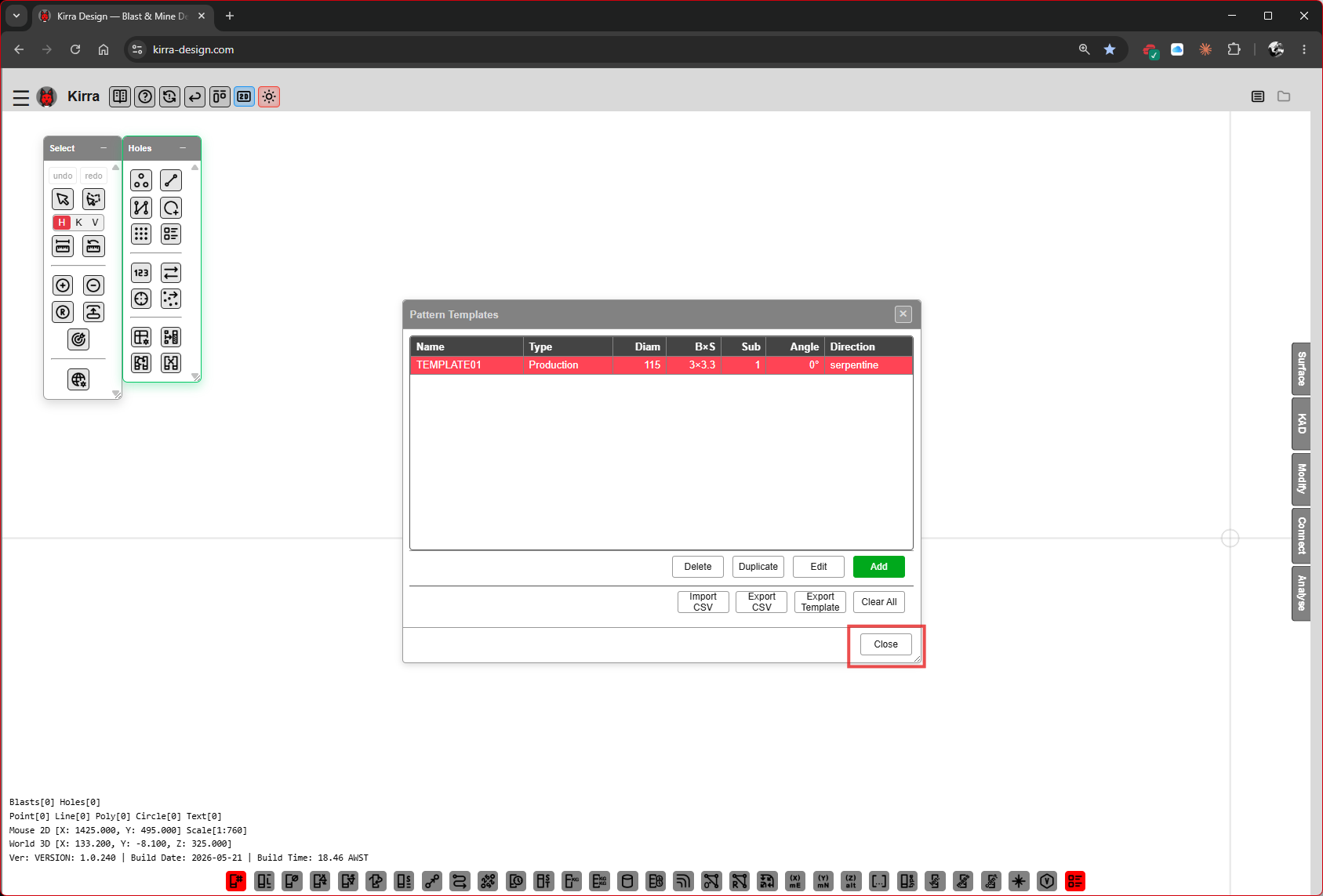Click Delete in Pattern Templates dialog
The image size is (1323, 896).
click(698, 567)
